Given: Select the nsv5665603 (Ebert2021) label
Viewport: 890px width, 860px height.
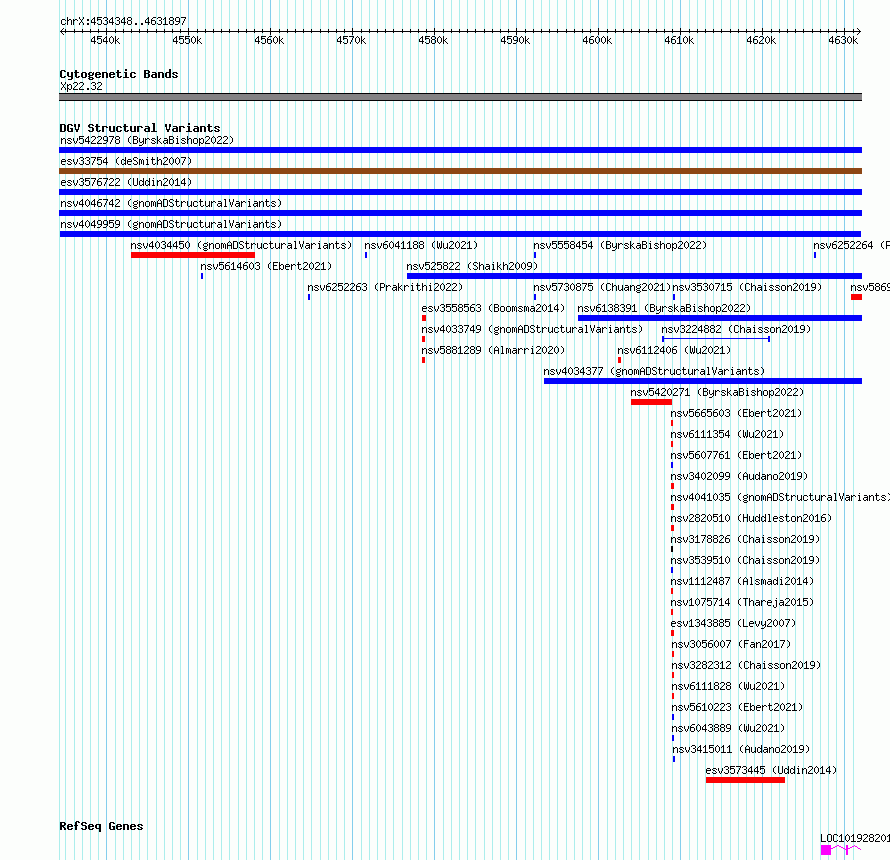Looking at the screenshot, I should [736, 413].
